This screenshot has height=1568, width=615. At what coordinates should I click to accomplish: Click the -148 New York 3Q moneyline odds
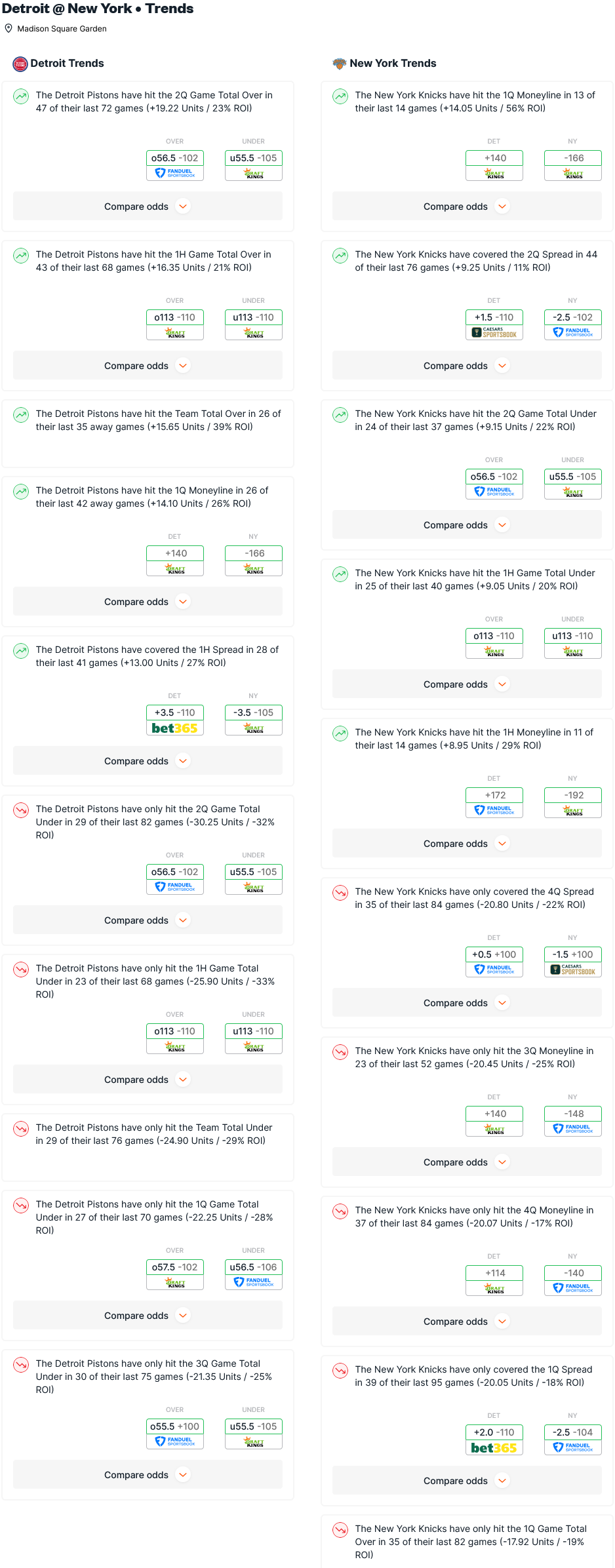coord(572,1114)
